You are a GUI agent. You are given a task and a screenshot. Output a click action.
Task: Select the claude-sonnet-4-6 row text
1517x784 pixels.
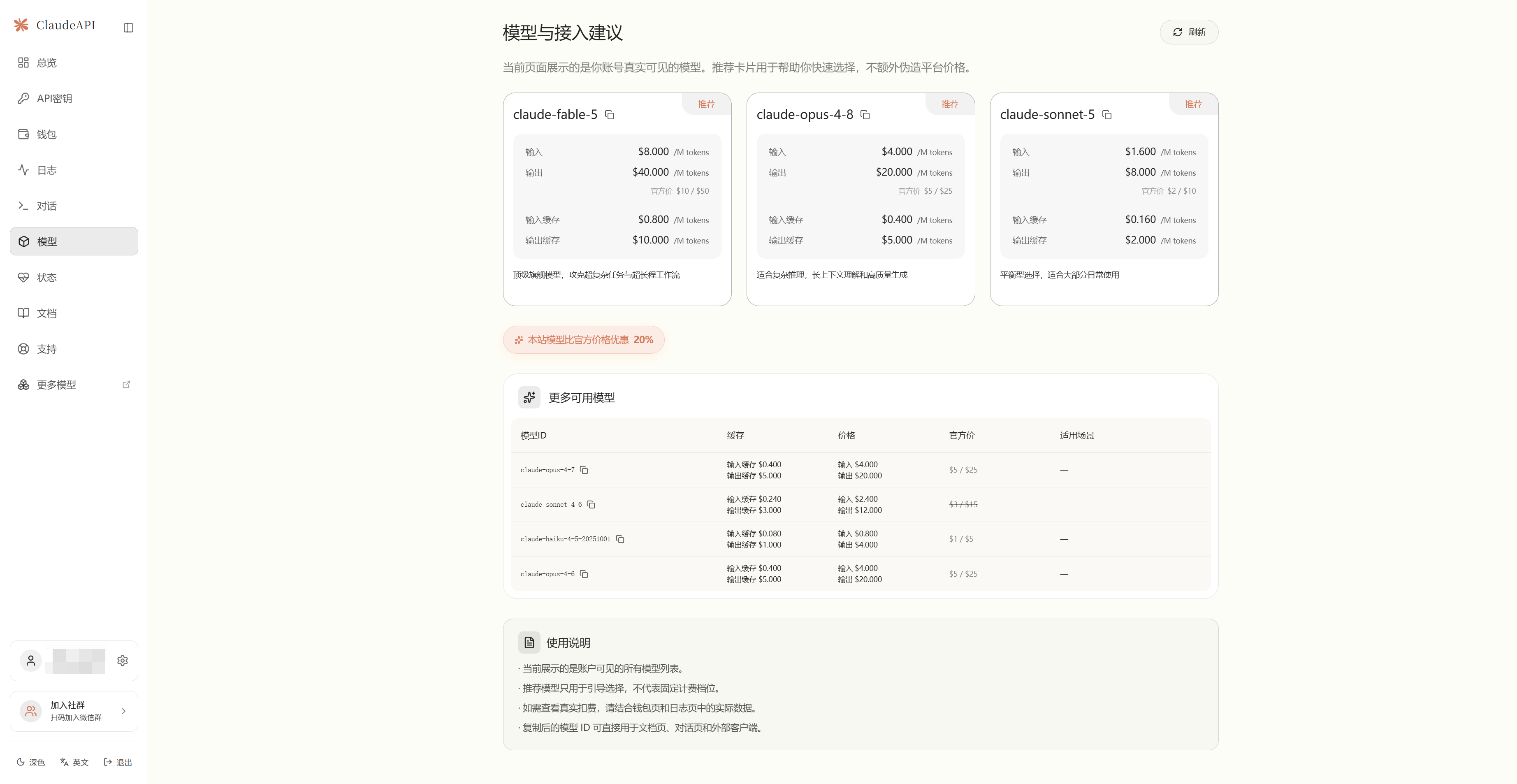point(551,505)
